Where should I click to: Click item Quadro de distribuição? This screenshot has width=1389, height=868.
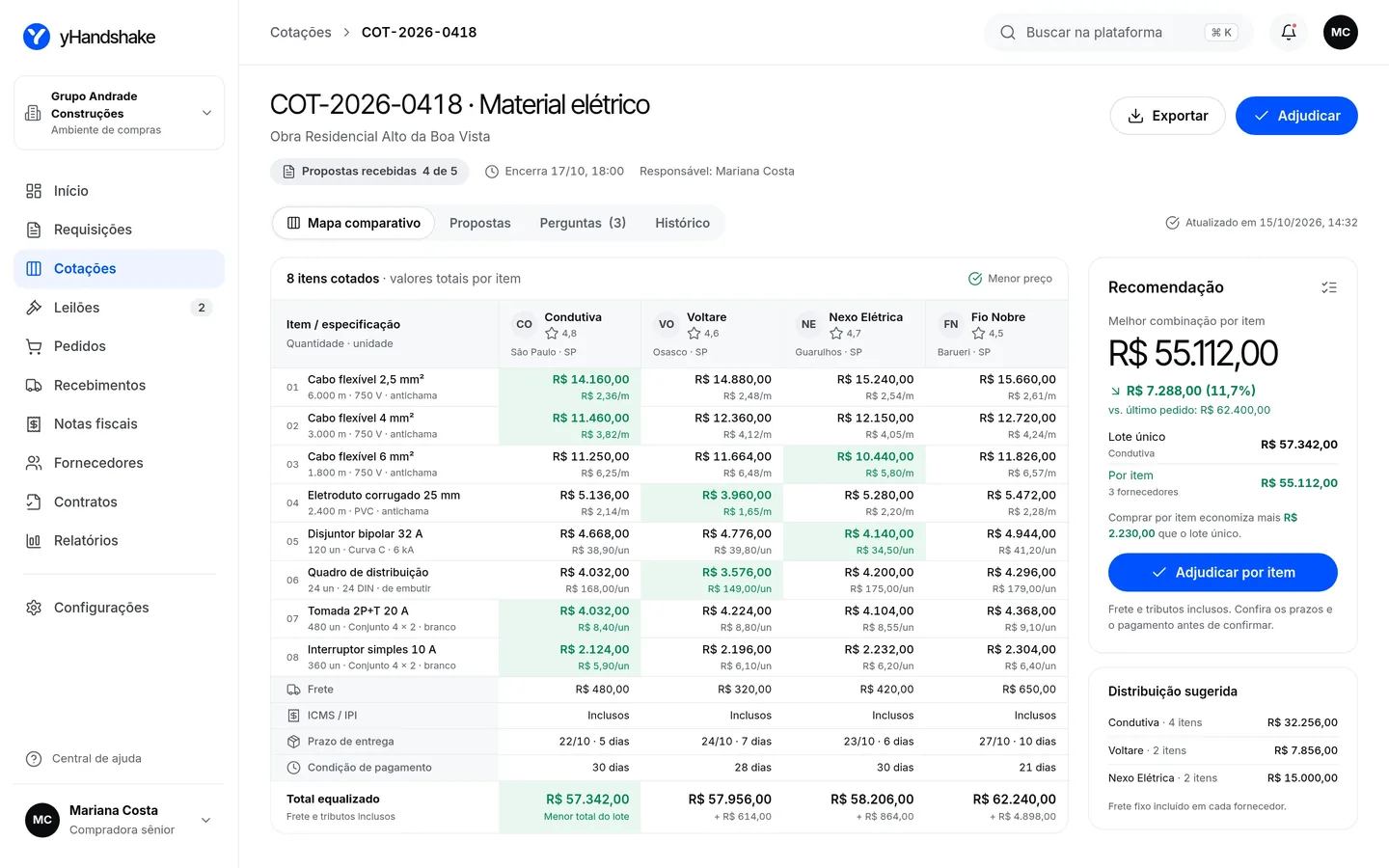[368, 573]
